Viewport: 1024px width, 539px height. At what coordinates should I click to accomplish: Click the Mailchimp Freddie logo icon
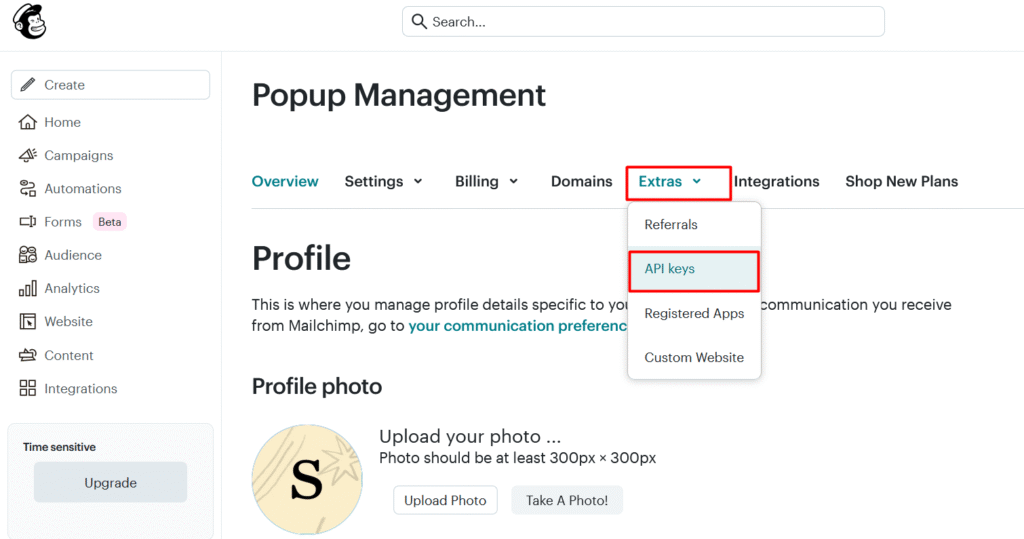coord(30,22)
